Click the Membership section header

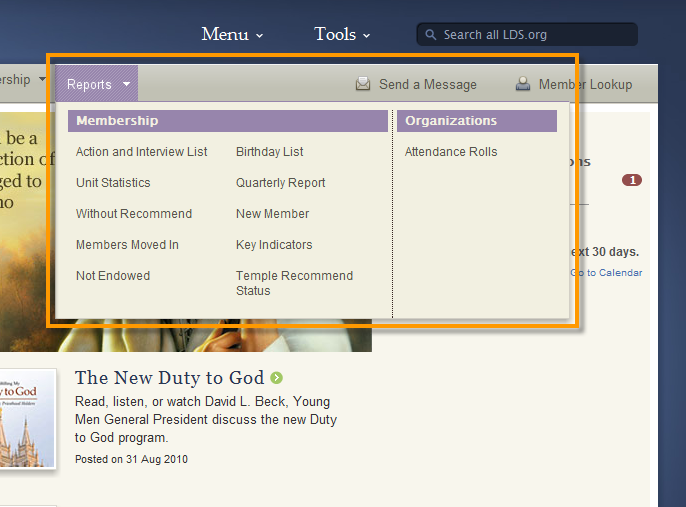(x=228, y=121)
